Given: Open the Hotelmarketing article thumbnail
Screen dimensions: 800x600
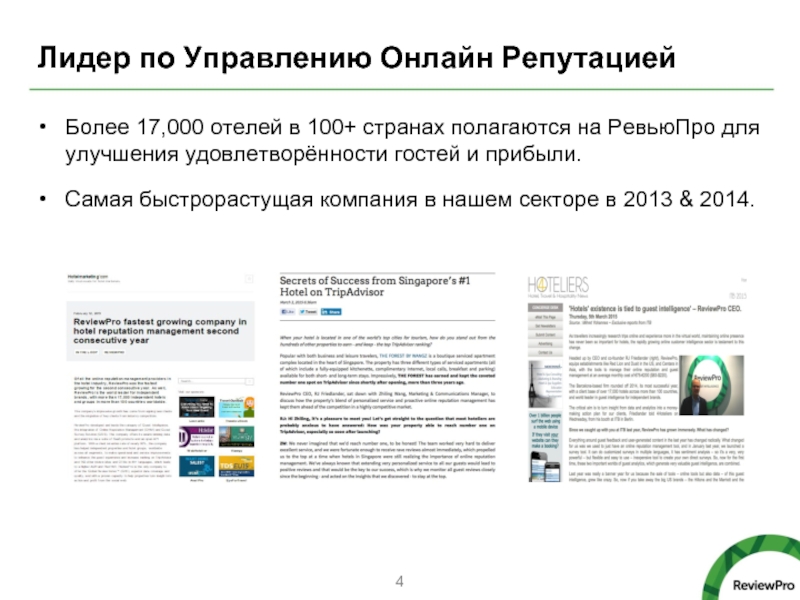Looking at the screenshot, I should (161, 378).
